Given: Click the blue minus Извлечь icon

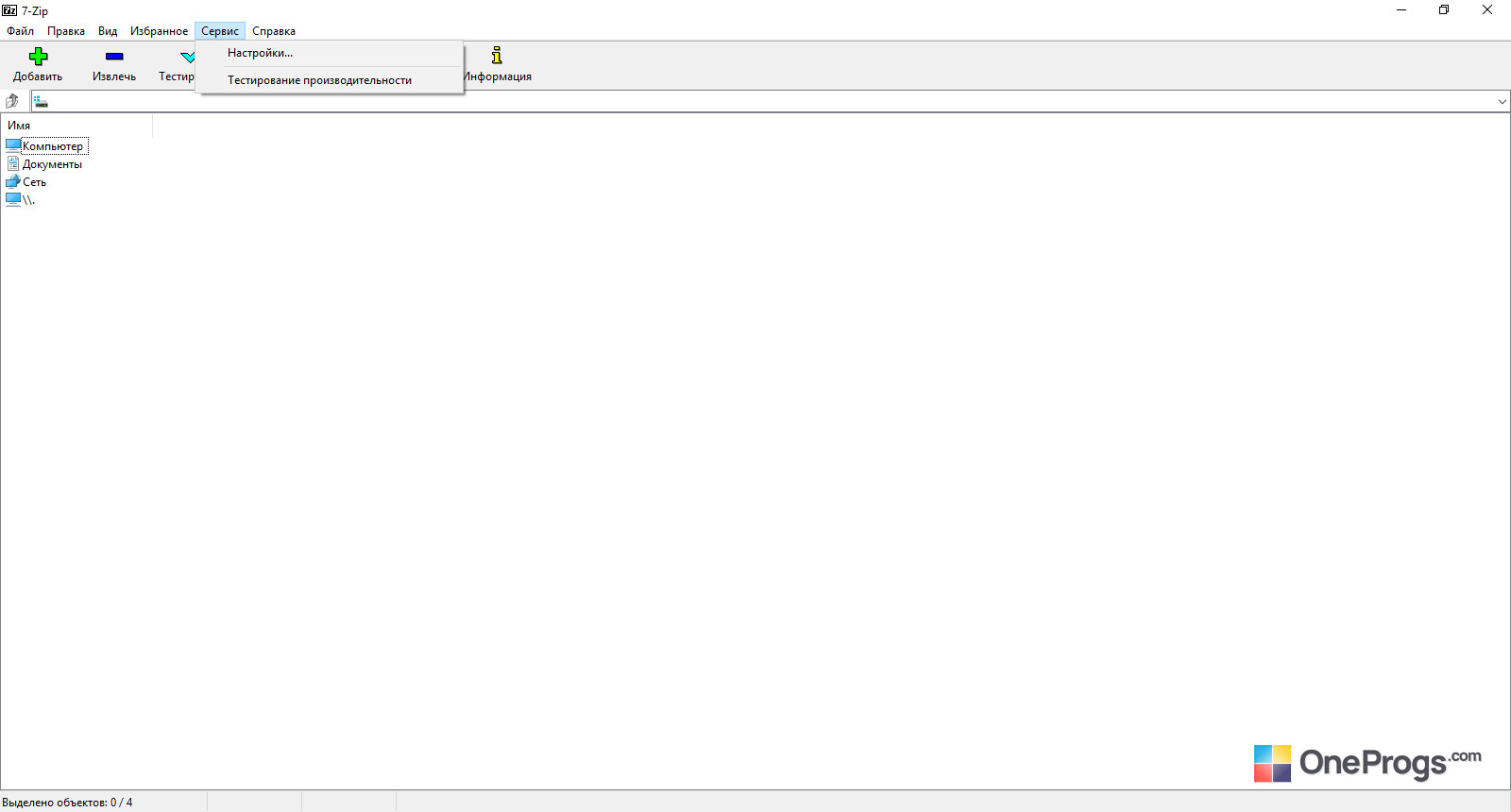Looking at the screenshot, I should coord(114,57).
